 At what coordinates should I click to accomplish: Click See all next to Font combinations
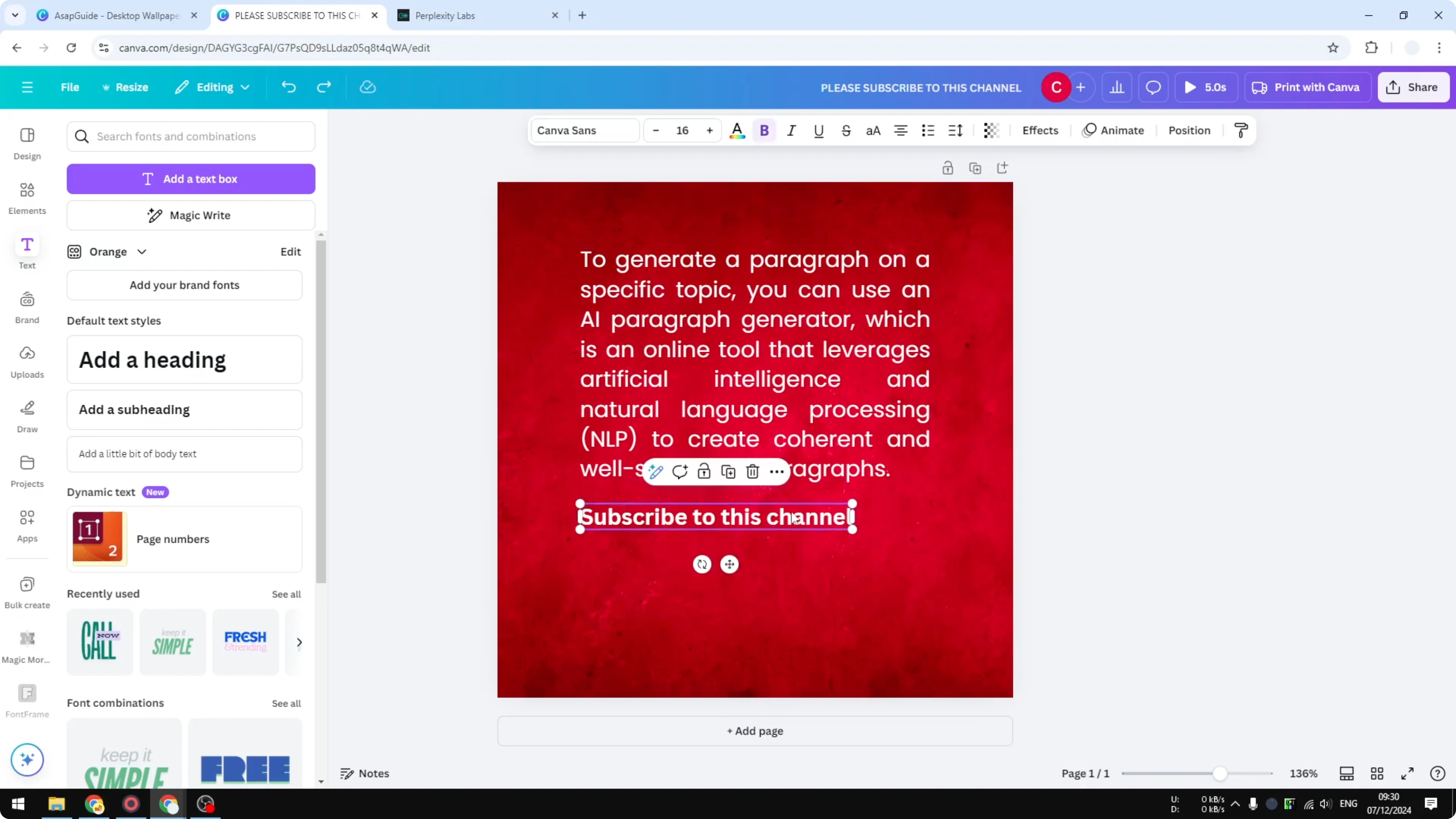(x=286, y=703)
